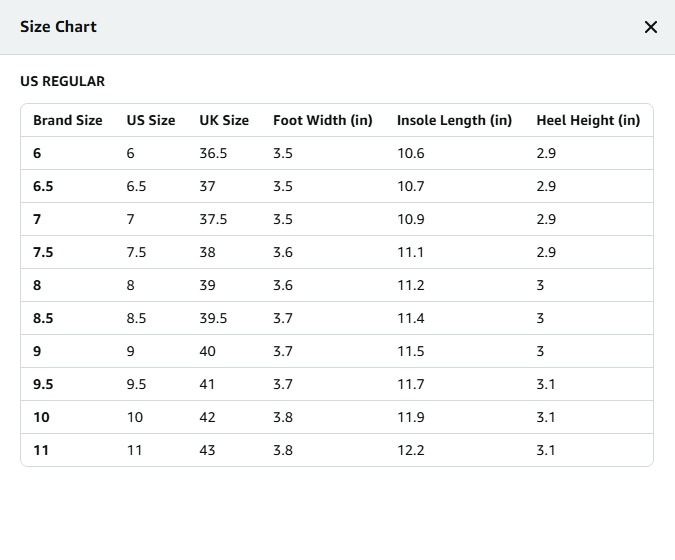Select the insole length 10.7 cell
Viewport: 675px width, 560px height.
410,186
